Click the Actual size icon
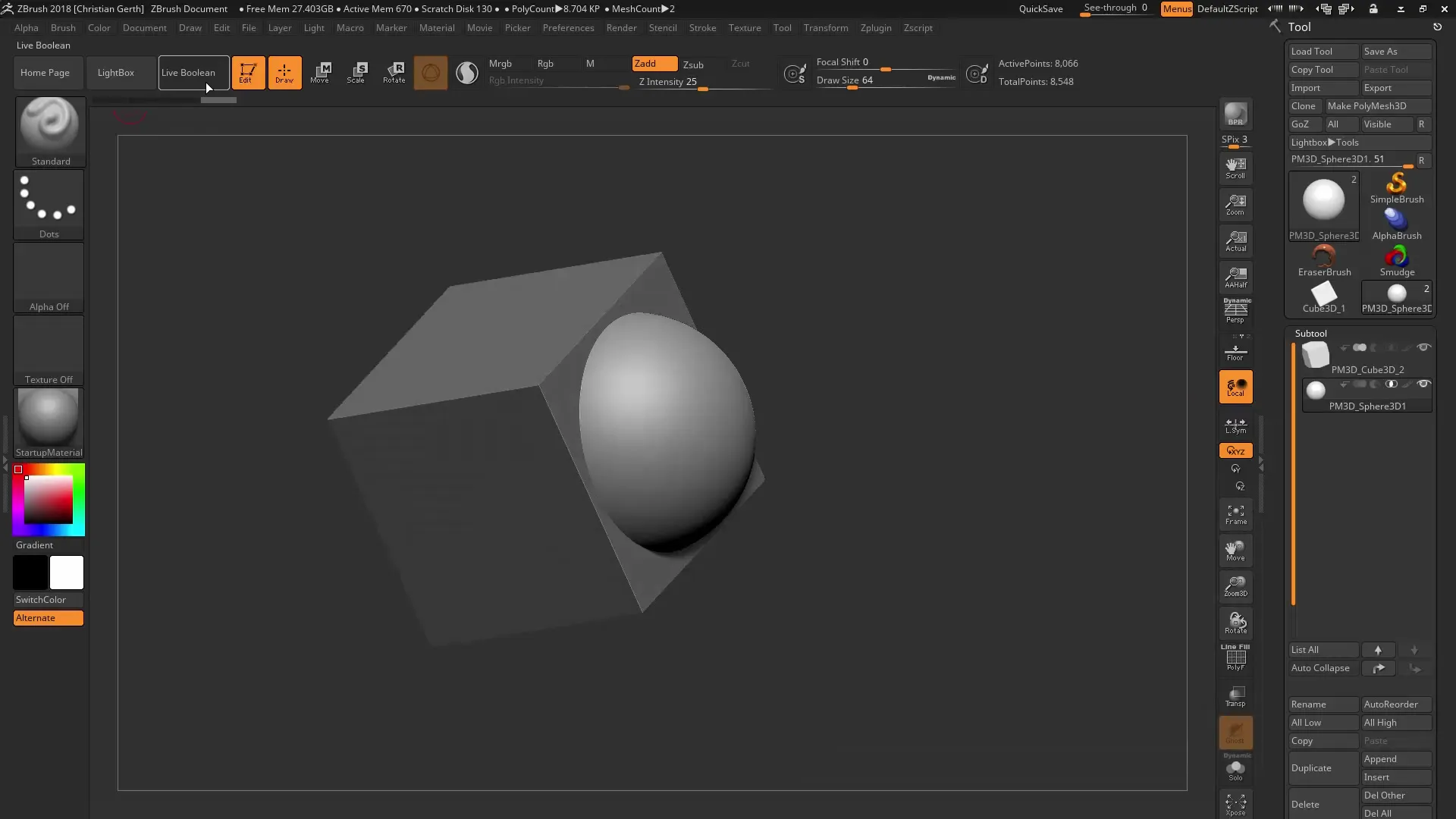The height and width of the screenshot is (819, 1456). 1235,240
